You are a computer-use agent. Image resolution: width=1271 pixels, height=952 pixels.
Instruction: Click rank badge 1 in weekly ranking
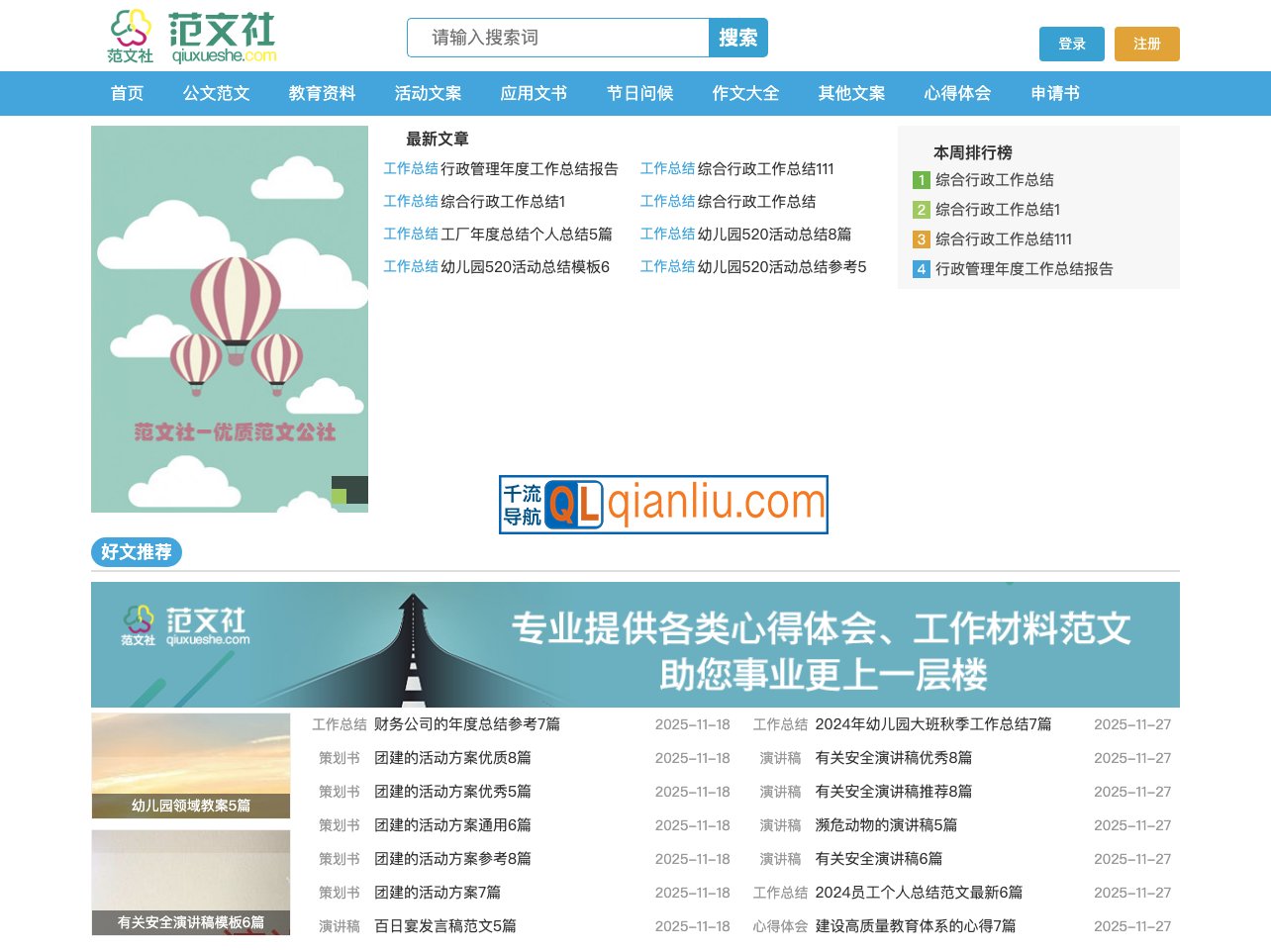[x=922, y=180]
